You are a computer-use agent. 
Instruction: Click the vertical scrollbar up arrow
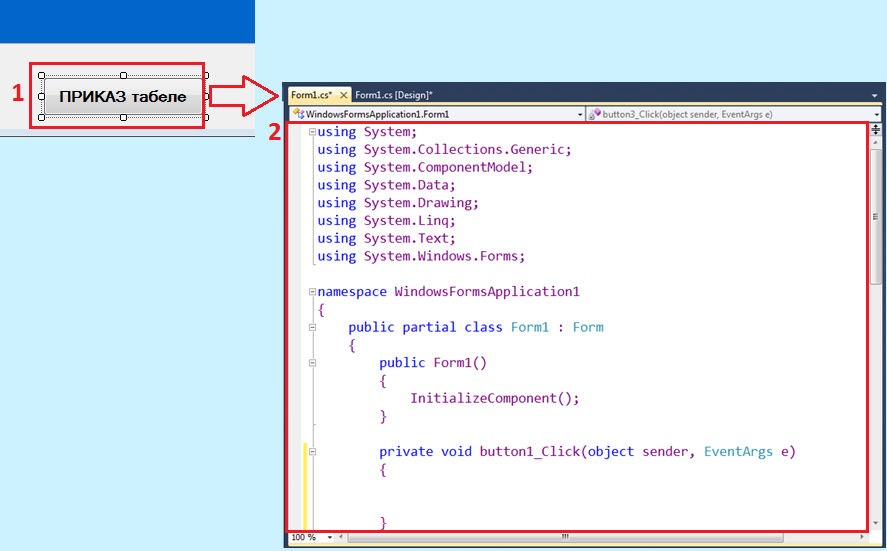tap(876, 143)
